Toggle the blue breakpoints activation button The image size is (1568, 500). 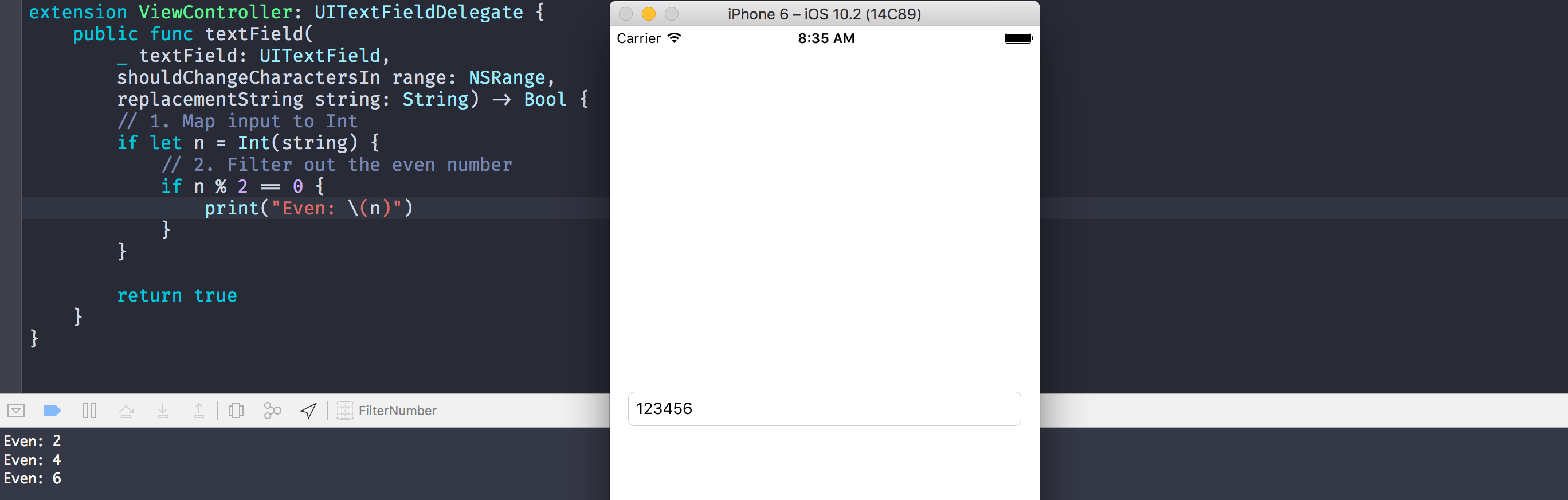(x=52, y=411)
